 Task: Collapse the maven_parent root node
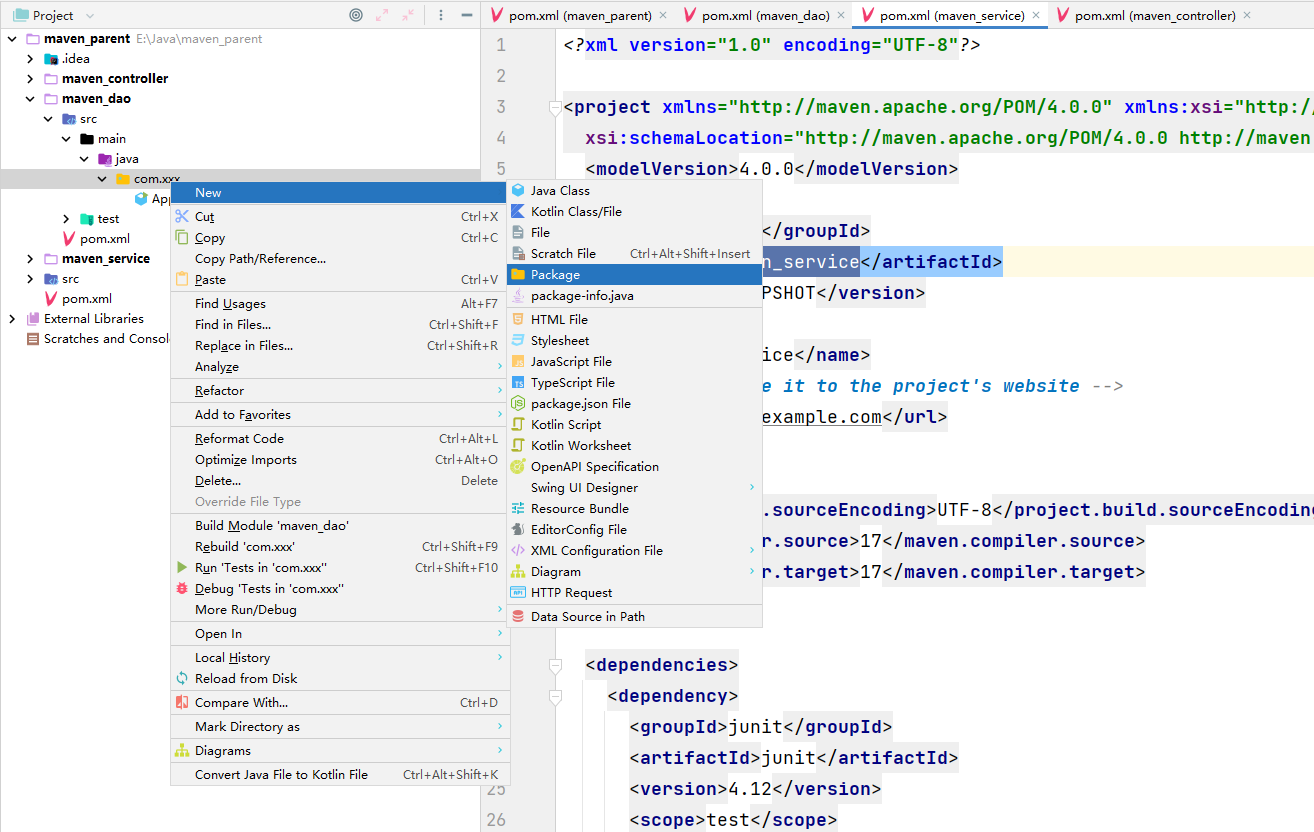pyautogui.click(x=12, y=39)
